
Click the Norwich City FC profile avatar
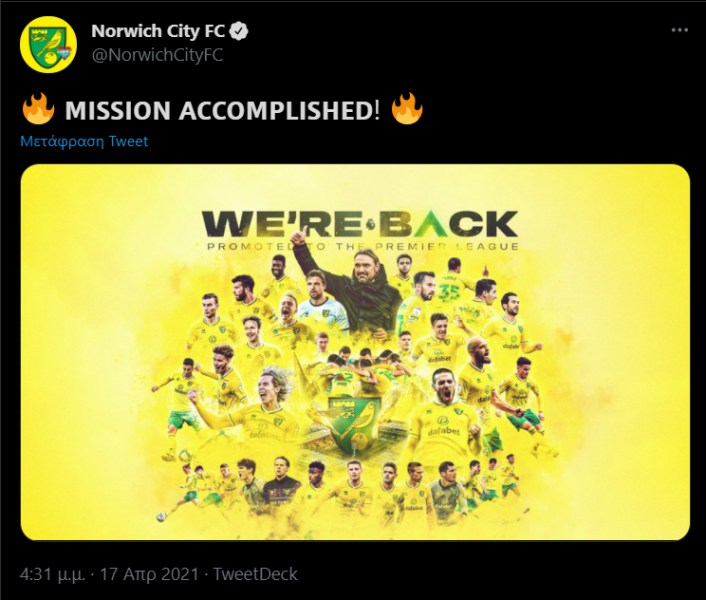[x=48, y=44]
